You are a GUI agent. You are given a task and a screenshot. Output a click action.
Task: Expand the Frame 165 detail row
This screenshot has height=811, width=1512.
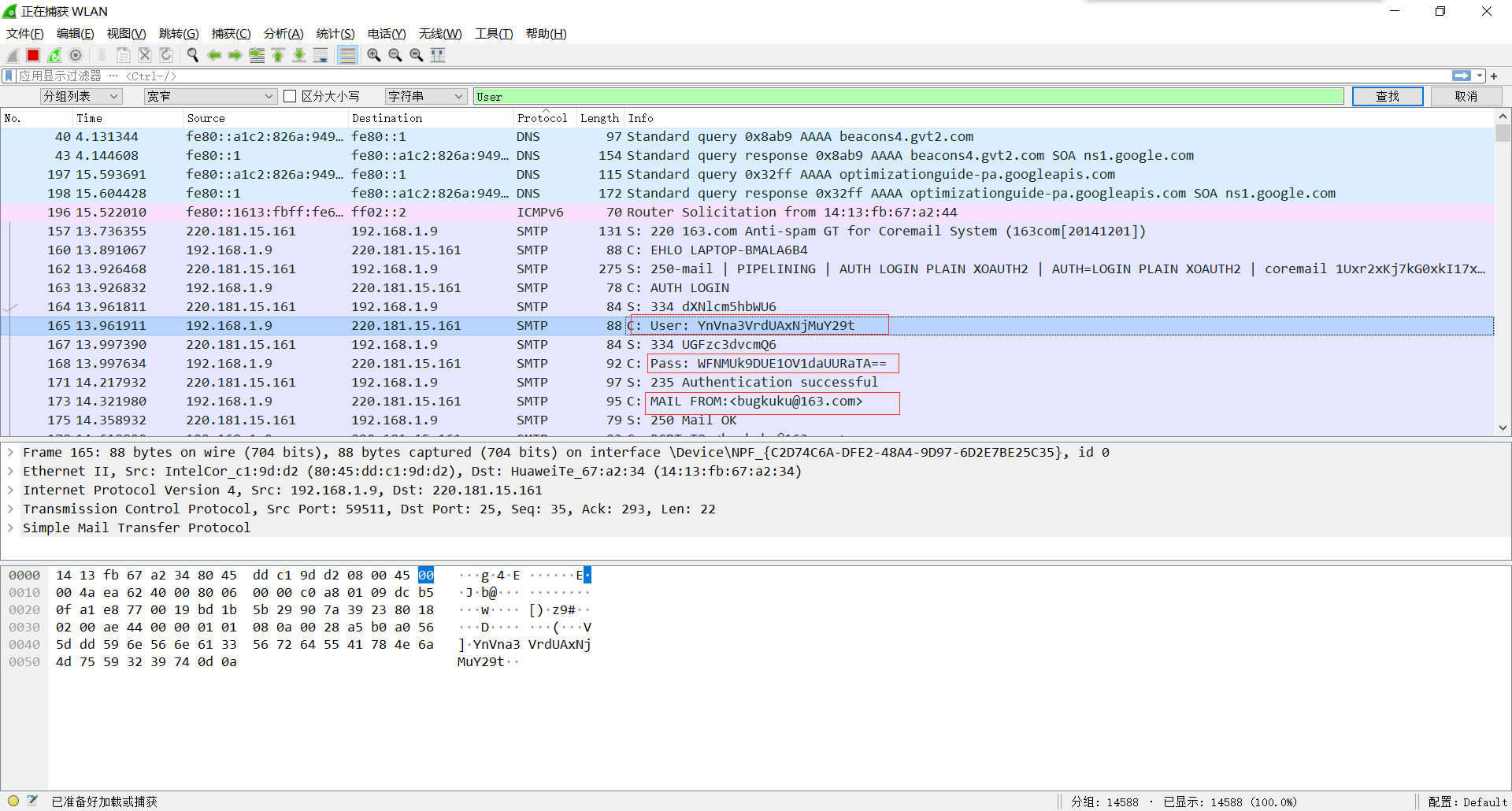pyautogui.click(x=10, y=452)
